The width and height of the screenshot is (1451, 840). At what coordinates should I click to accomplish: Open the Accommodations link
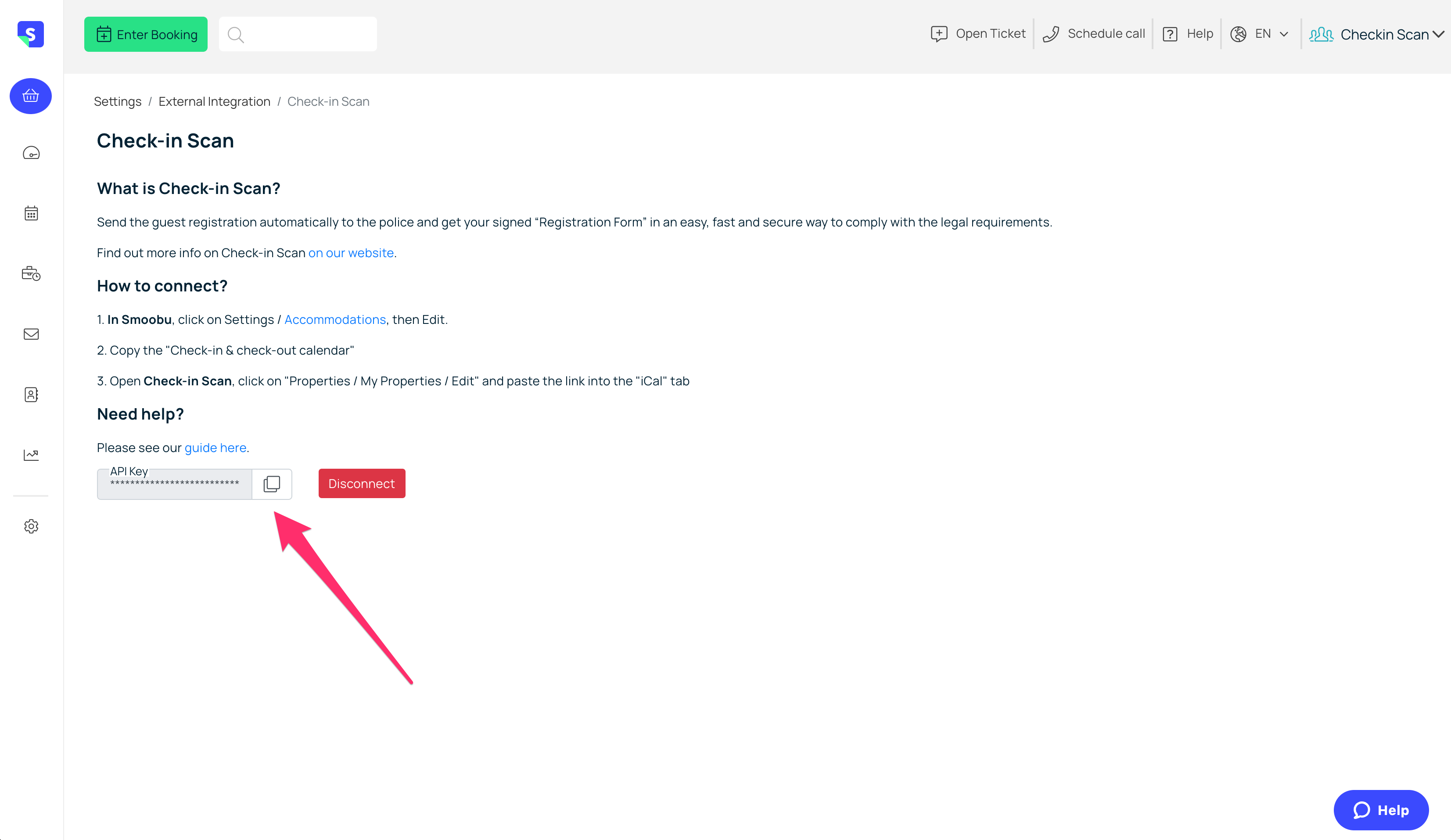click(x=335, y=319)
